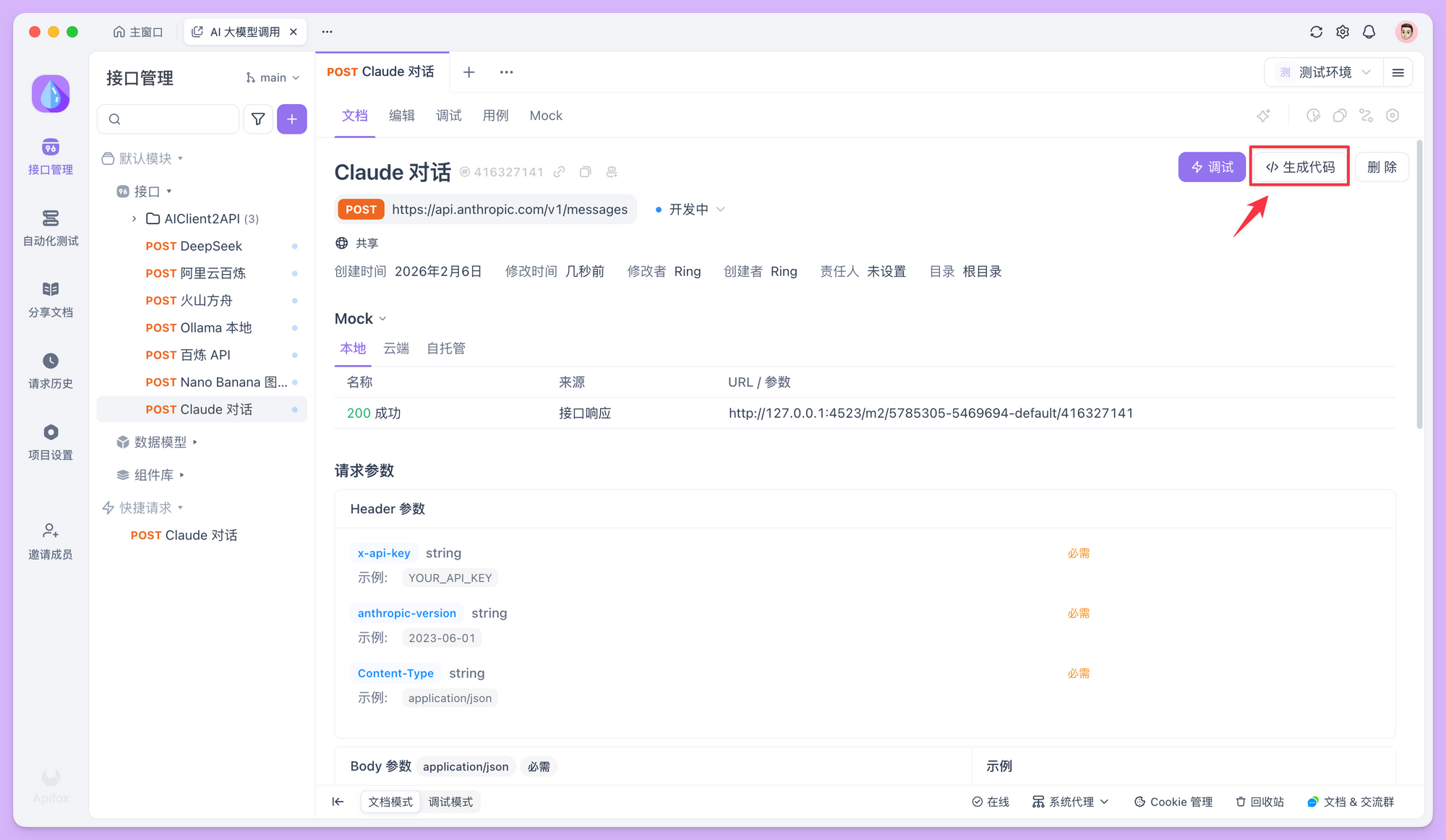Switch to 文档模式 toggle
The height and width of the screenshot is (840, 1446).
pos(390,802)
